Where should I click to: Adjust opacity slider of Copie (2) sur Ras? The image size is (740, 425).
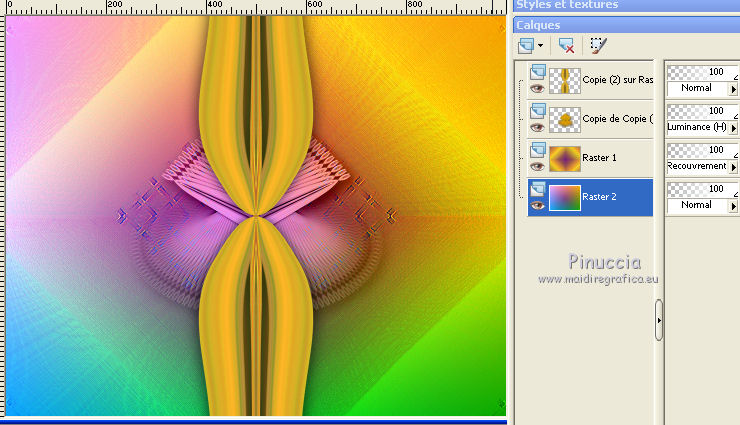[702, 72]
